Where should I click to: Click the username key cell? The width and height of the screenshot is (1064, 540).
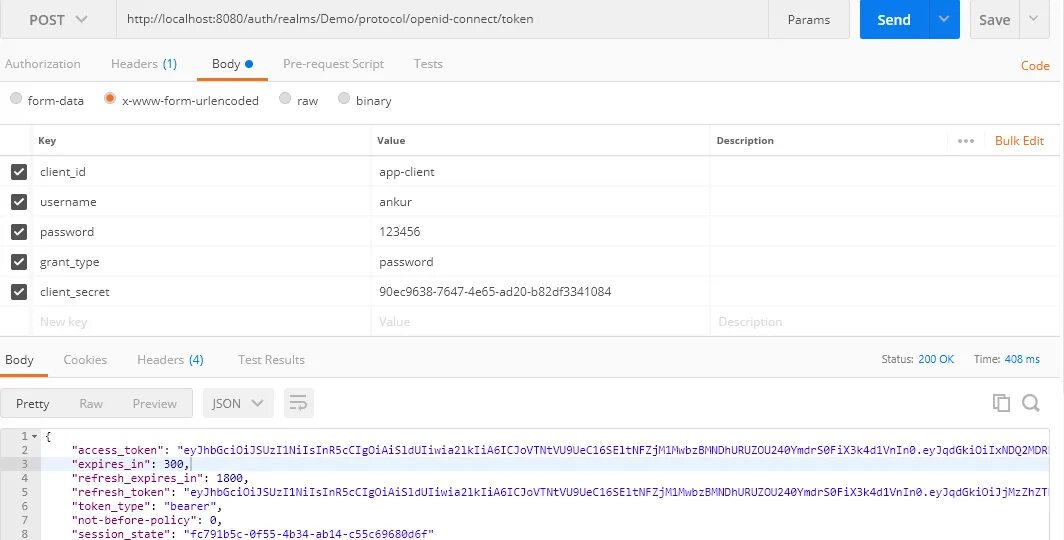click(201, 201)
